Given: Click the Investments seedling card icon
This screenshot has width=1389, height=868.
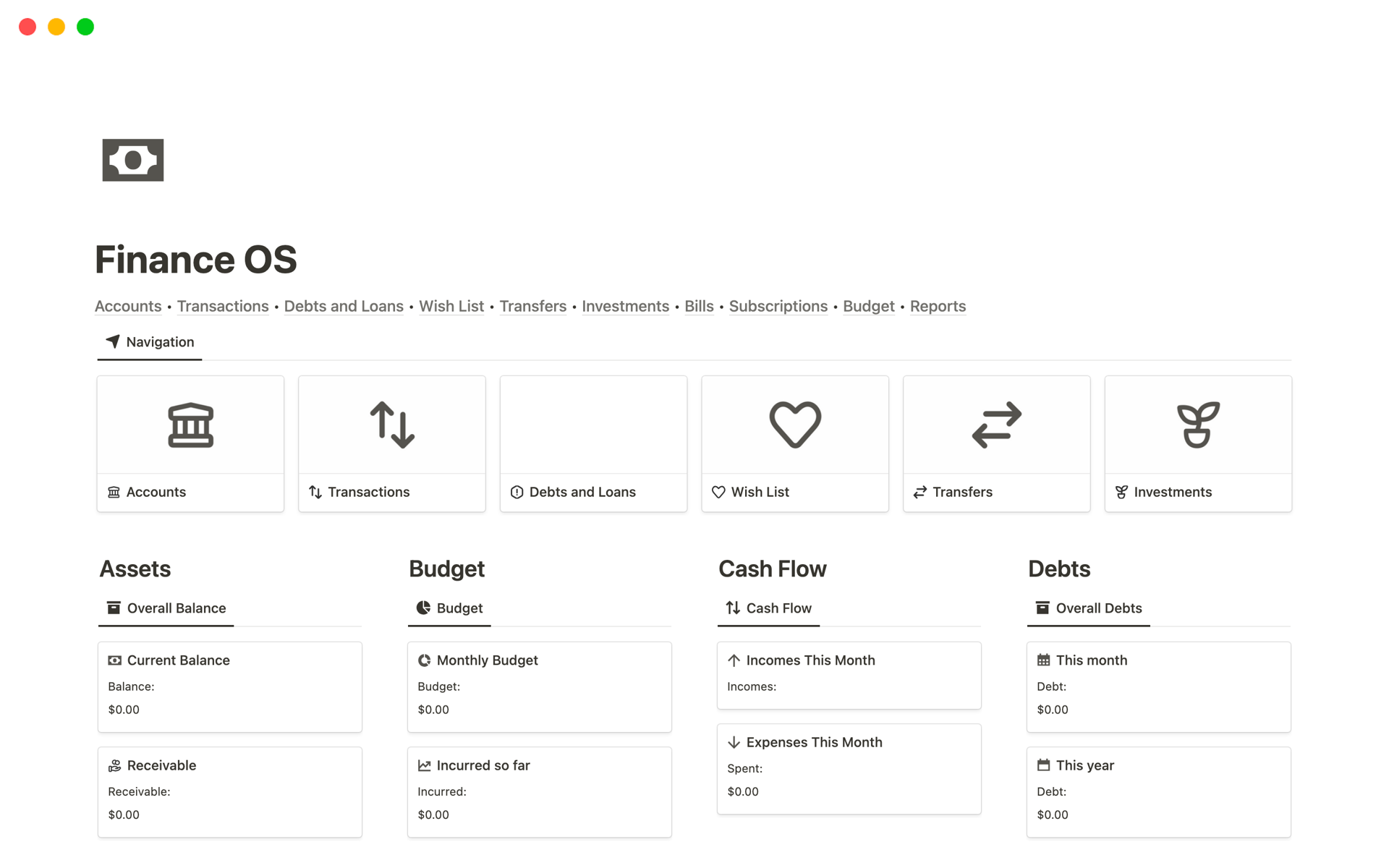Looking at the screenshot, I should [1197, 425].
